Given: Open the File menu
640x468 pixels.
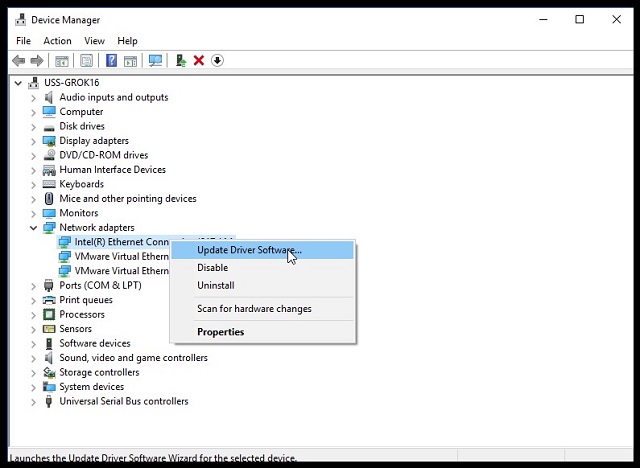Looking at the screenshot, I should pyautogui.click(x=23, y=41).
